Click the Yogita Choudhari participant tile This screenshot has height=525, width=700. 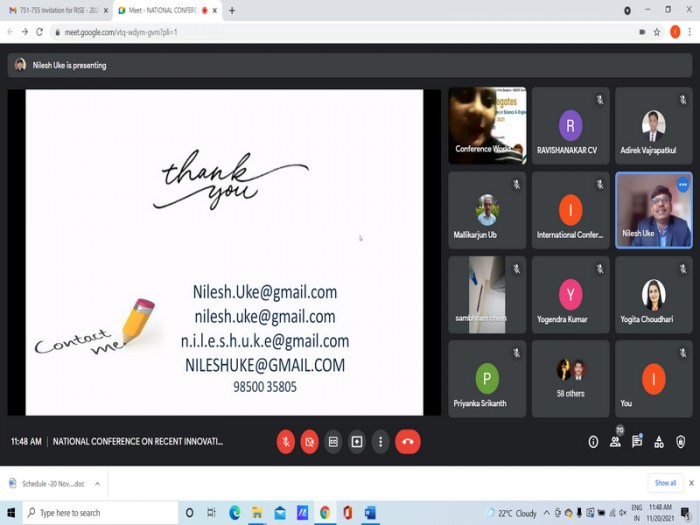[654, 295]
